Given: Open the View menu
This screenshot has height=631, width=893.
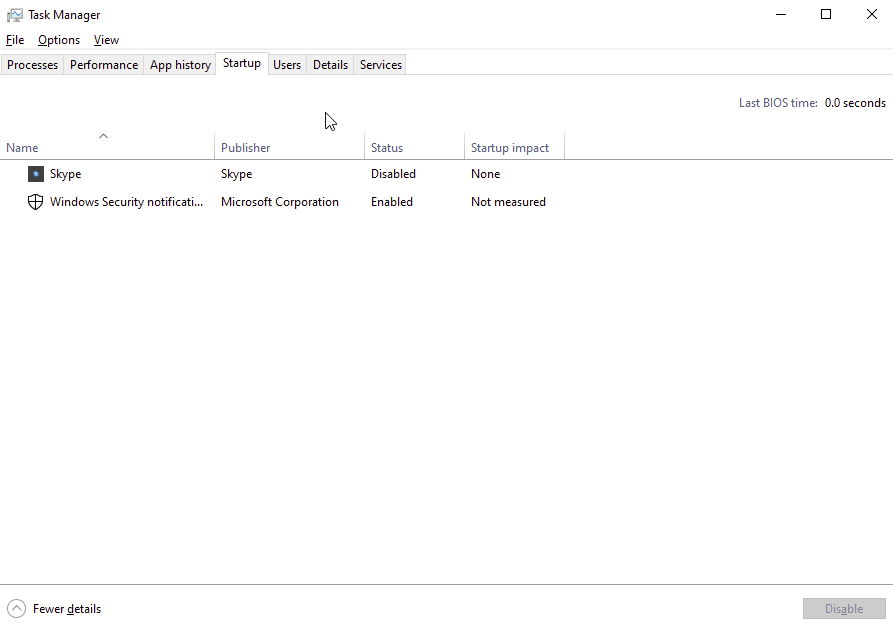Looking at the screenshot, I should click(106, 40).
